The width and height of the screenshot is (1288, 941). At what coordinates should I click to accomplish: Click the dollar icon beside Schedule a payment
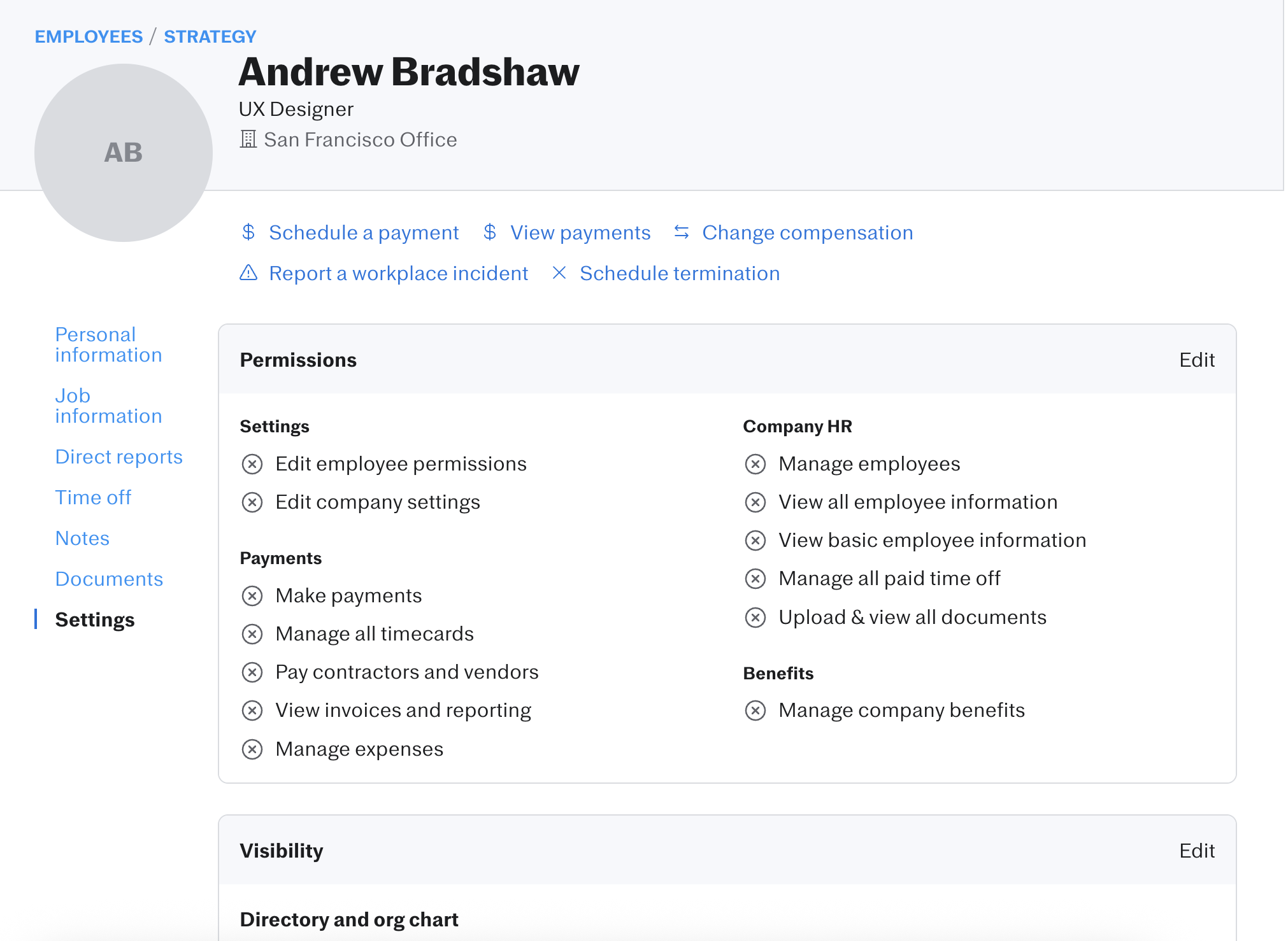[x=248, y=232]
